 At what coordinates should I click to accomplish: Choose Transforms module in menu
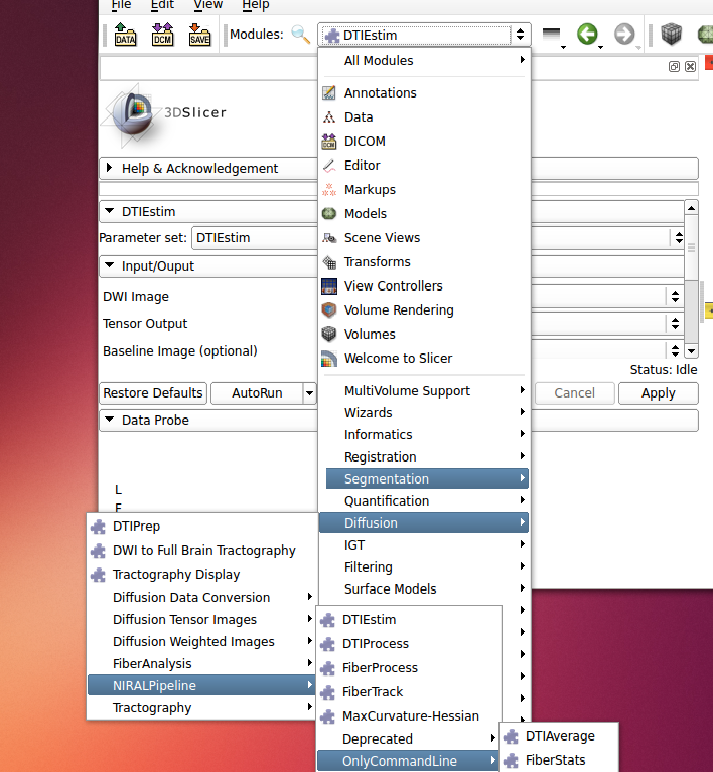point(377,262)
